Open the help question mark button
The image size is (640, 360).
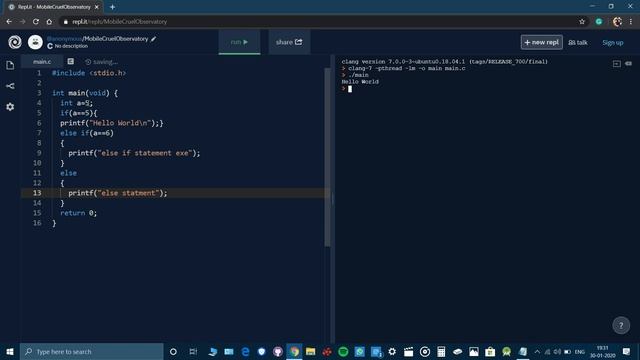(621, 325)
